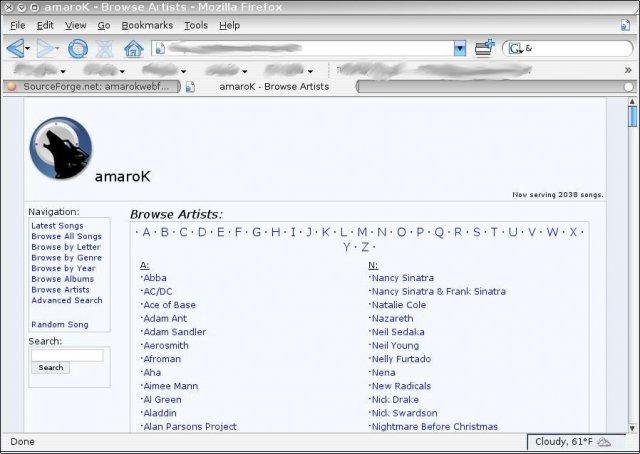The height and width of the screenshot is (454, 640).
Task: Go forward with the Forward arrow
Action: tap(45, 49)
